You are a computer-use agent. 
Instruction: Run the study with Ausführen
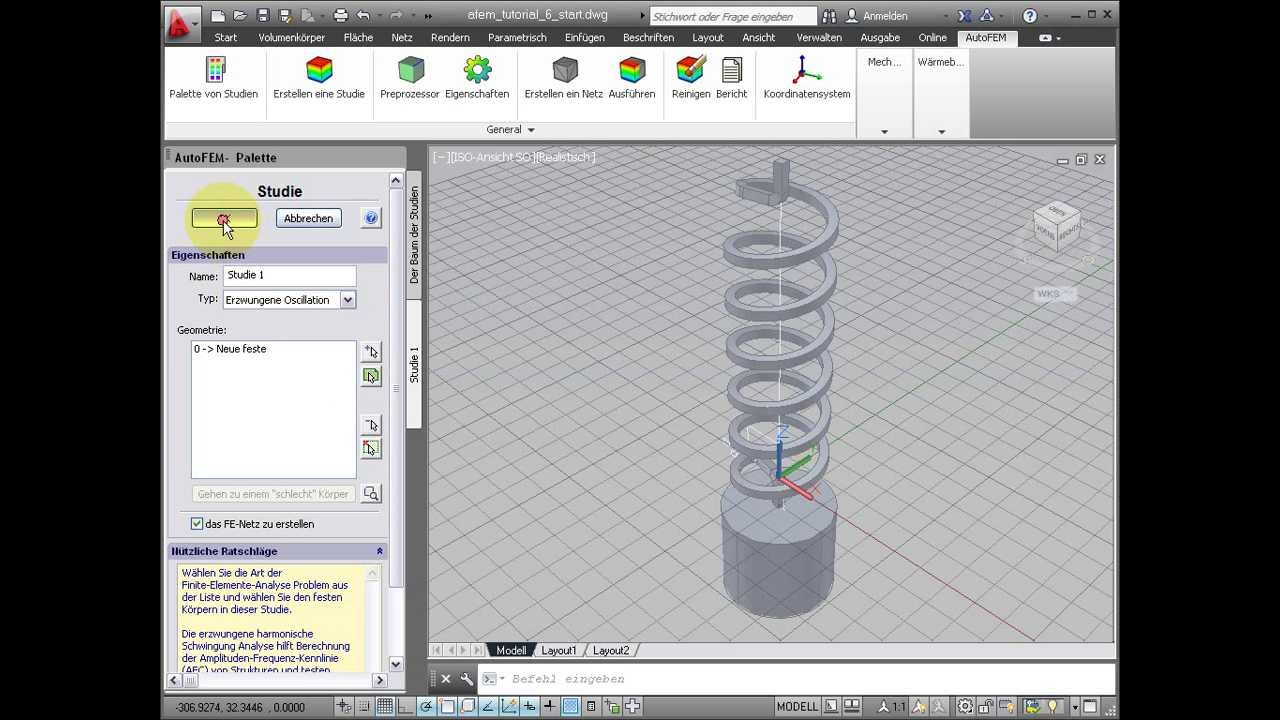click(632, 78)
